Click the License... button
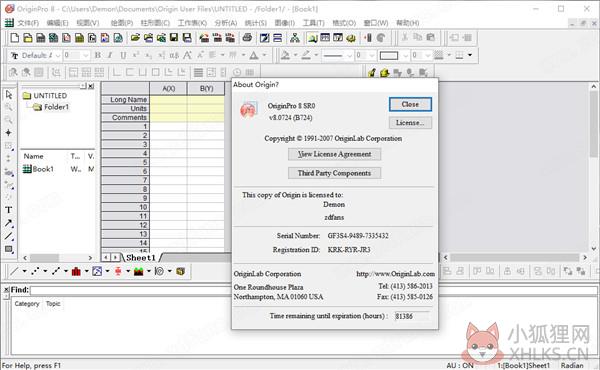Viewport: 600px width, 370px height. tap(410, 123)
